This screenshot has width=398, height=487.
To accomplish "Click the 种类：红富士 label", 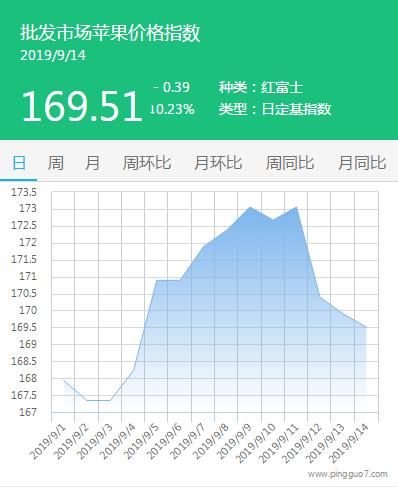I will (261, 88).
